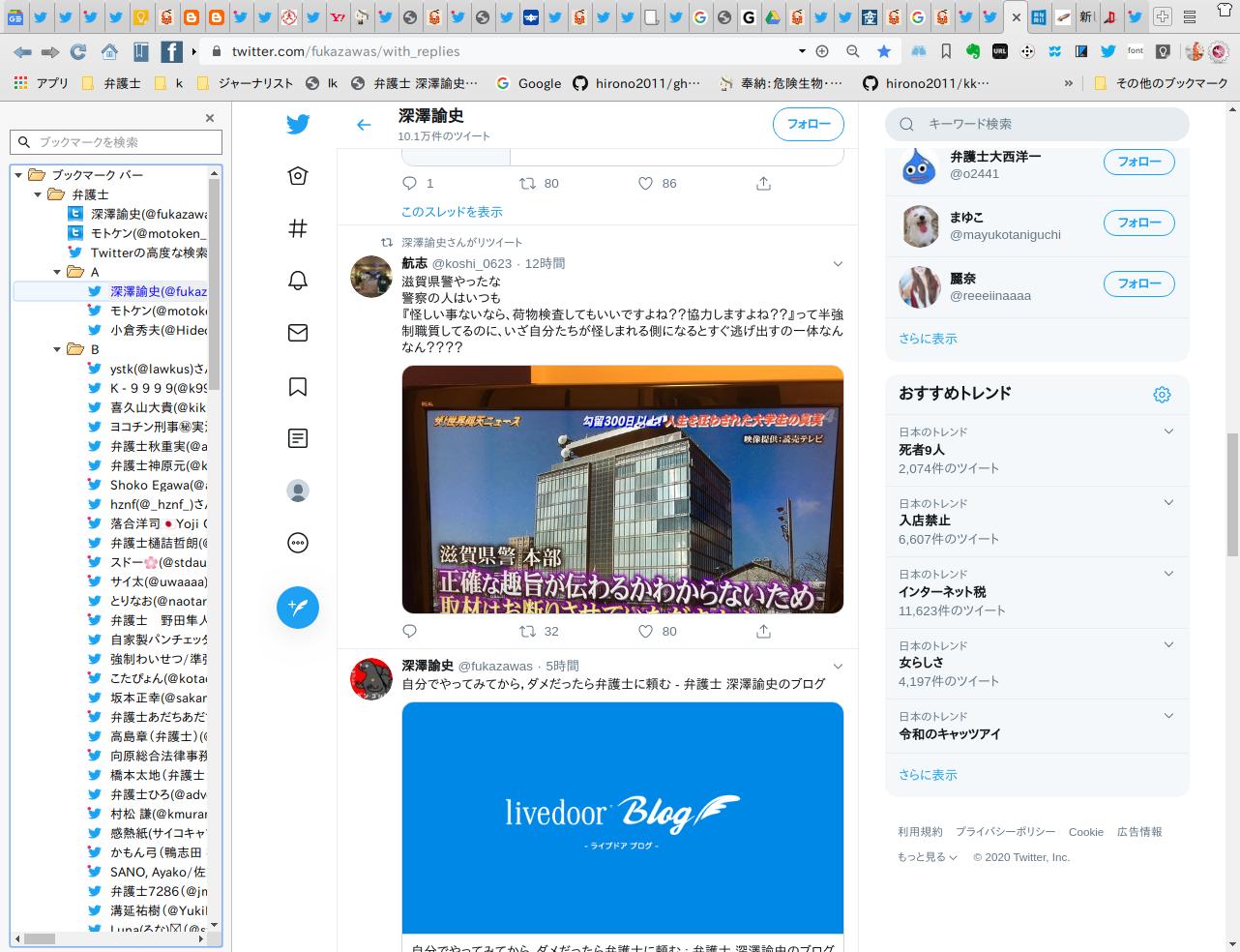Open options chevron for 入店禁止 trend
This screenshot has width=1240, height=952.
pos(1168,502)
